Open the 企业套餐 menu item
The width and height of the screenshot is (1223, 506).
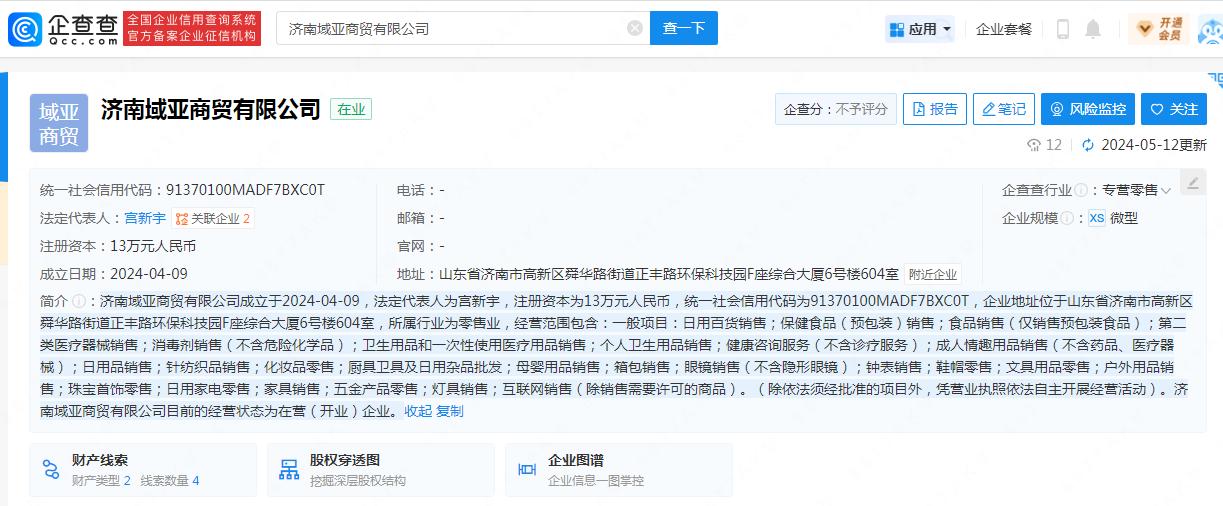(x=1004, y=29)
